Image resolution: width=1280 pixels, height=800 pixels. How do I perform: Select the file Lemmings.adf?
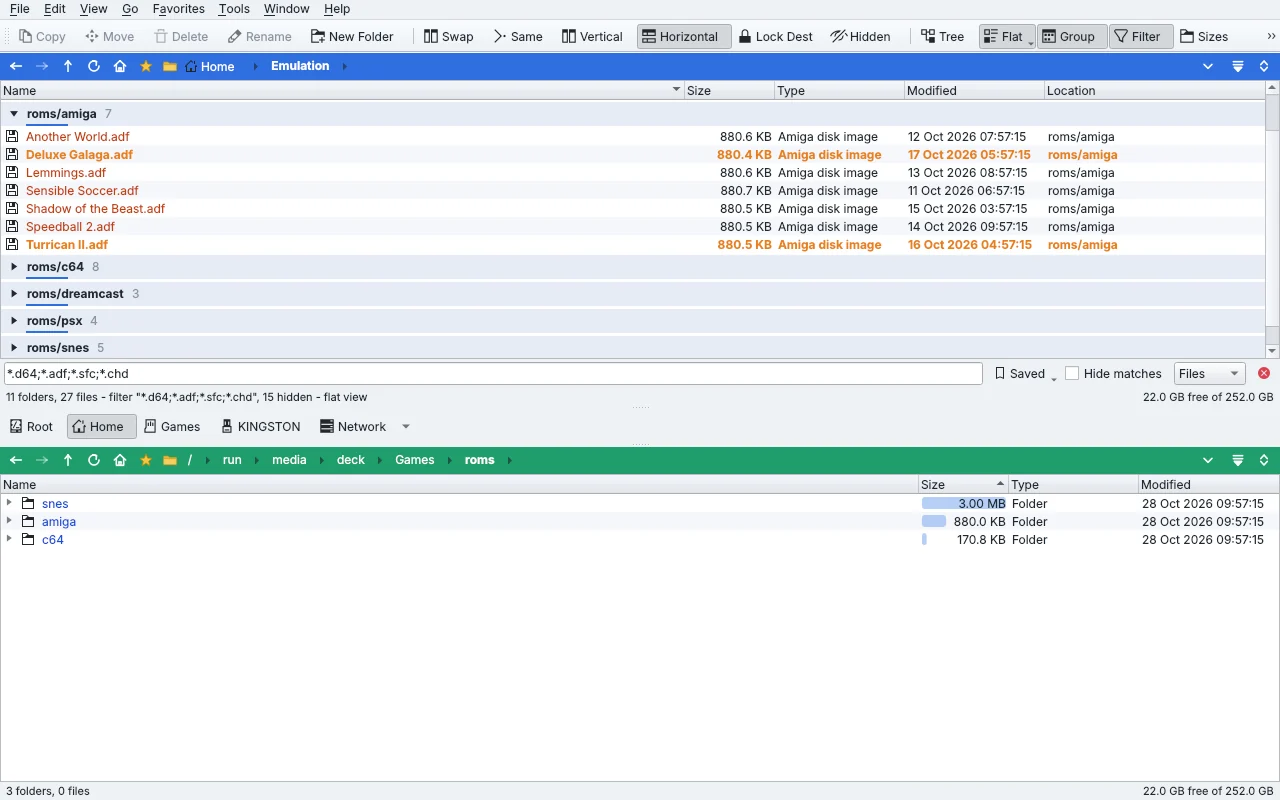(x=66, y=173)
